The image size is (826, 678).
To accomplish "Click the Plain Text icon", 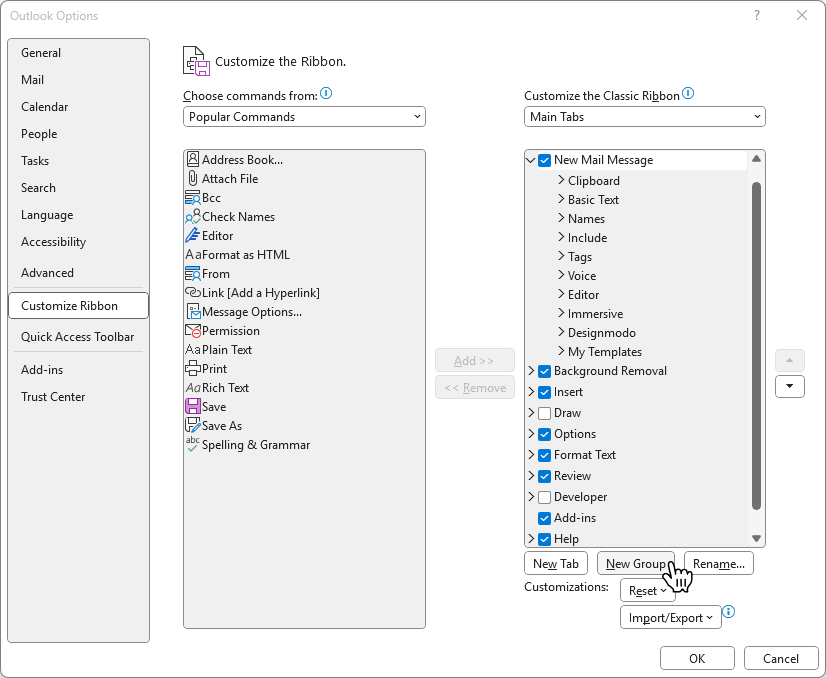I will tap(193, 349).
